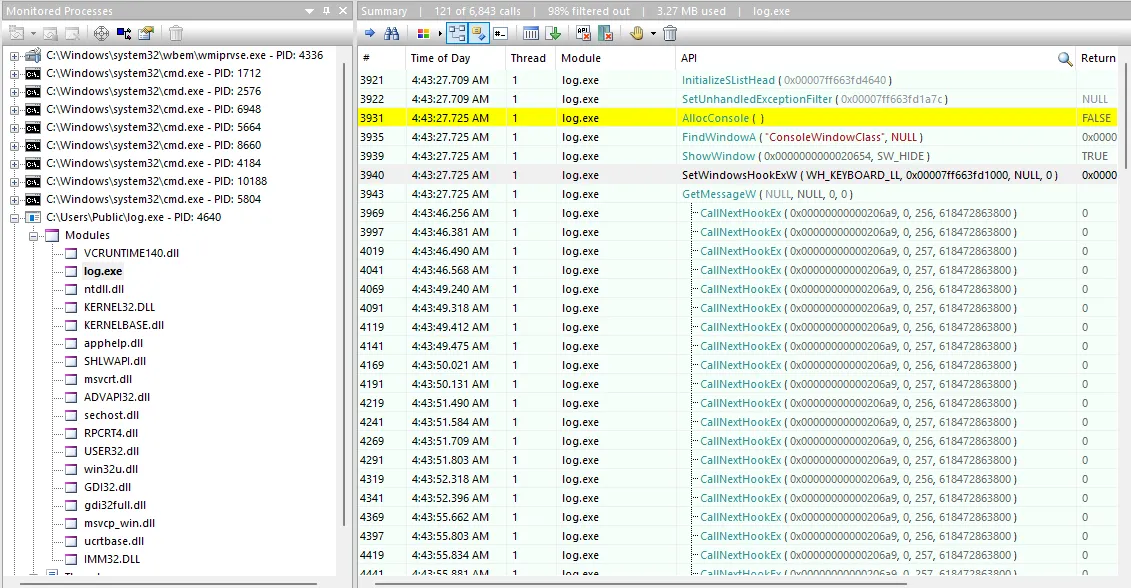Viewport: 1131px width, 588px height.
Task: Open the ShowWindow API link
Action: (x=718, y=156)
